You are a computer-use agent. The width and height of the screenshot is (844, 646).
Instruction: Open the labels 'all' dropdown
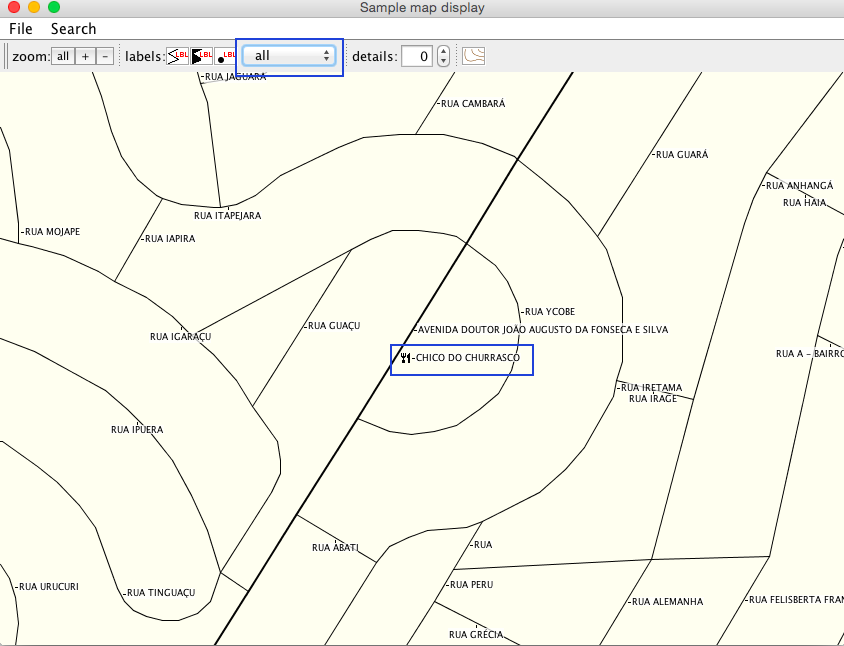[292, 57]
